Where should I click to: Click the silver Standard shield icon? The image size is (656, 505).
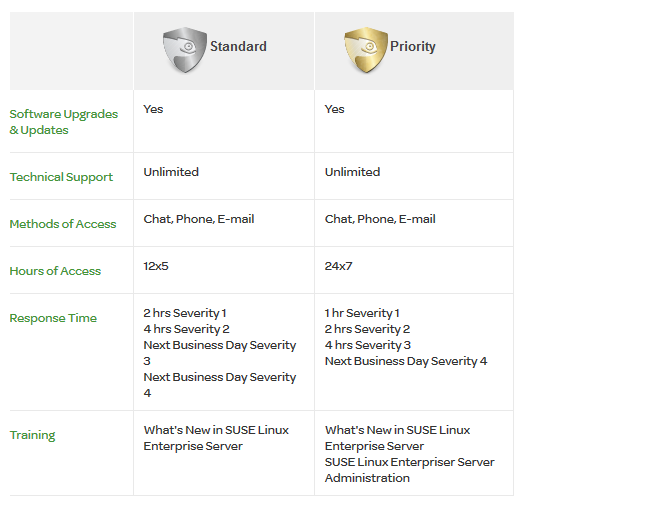point(185,50)
